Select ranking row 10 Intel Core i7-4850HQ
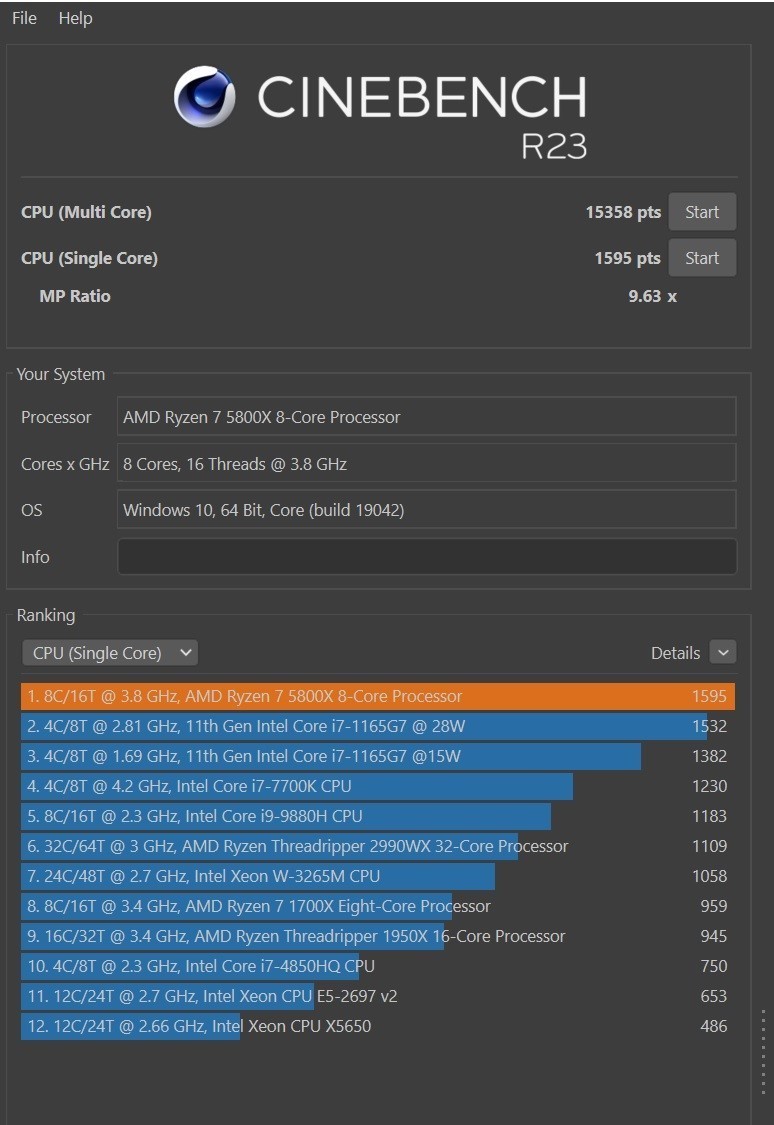 [378, 966]
